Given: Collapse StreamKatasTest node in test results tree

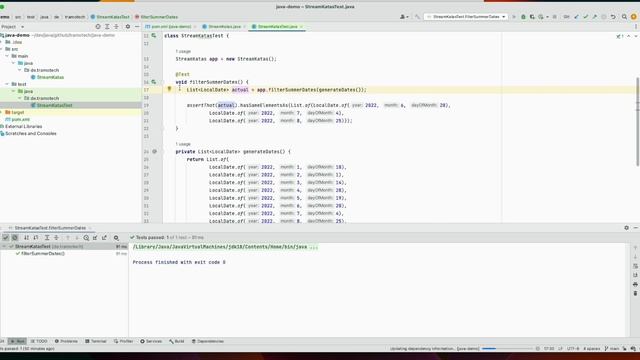Looking at the screenshot, I should (x=4, y=247).
